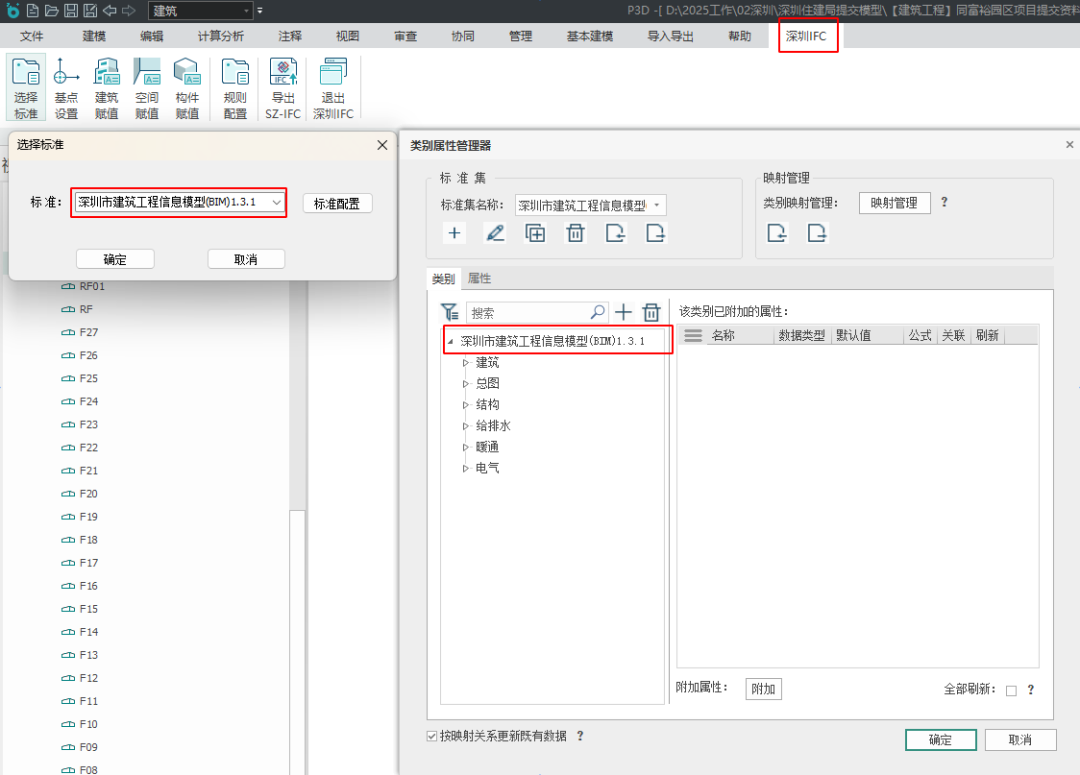
Task: Expand the 电气 category node
Action: 466,468
